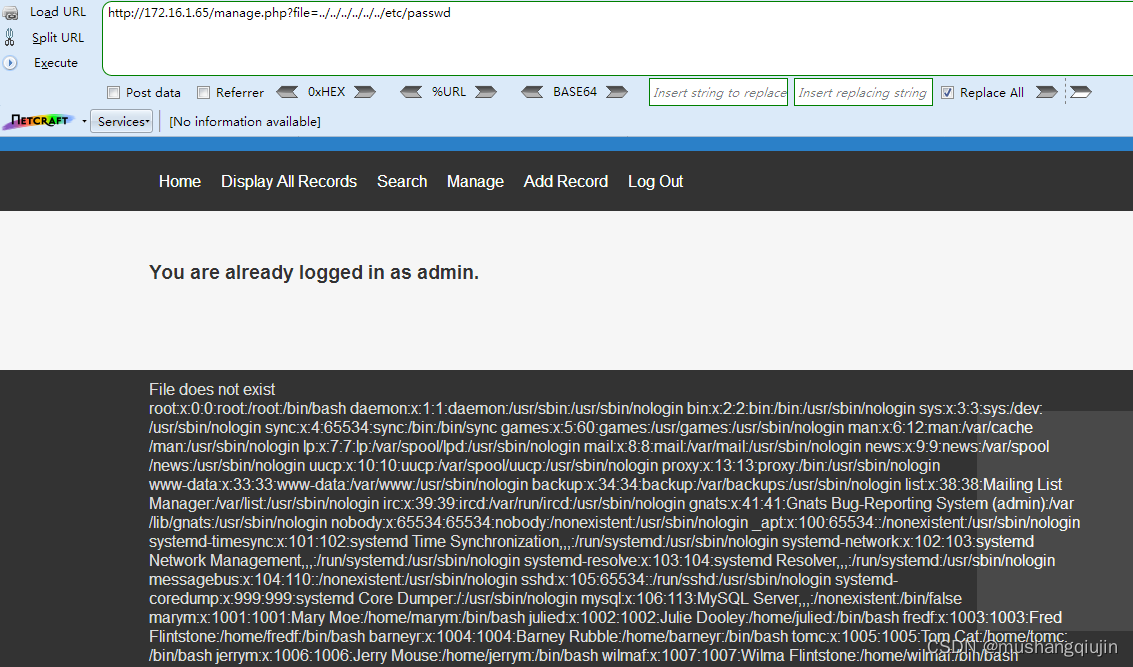
Task: Click the File does not exist text
Action: click(212, 390)
